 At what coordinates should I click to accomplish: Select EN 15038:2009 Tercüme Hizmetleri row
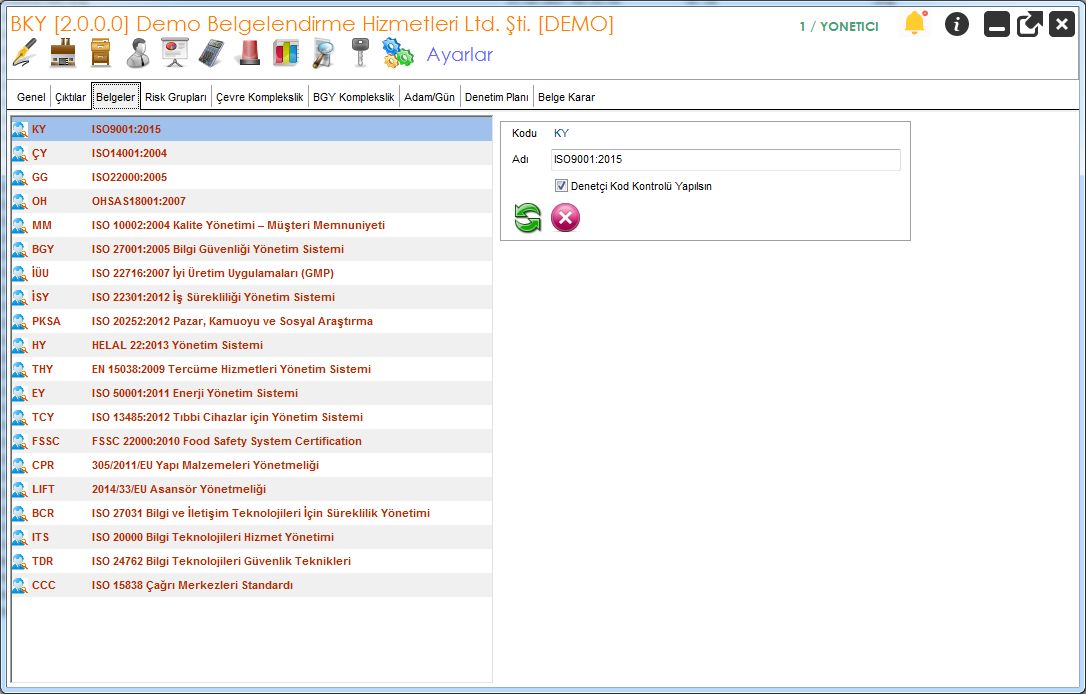click(x=251, y=369)
